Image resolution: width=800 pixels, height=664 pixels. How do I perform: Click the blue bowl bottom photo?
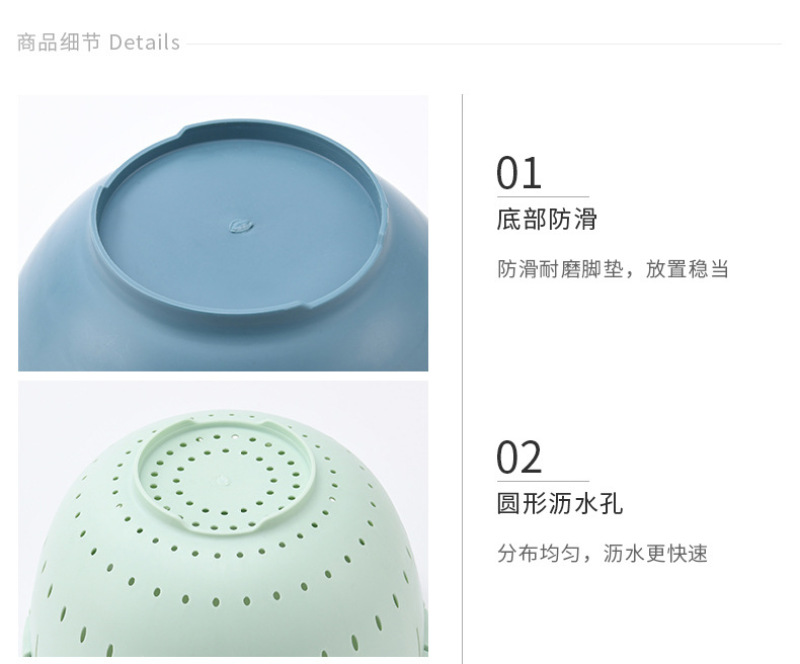click(x=223, y=233)
